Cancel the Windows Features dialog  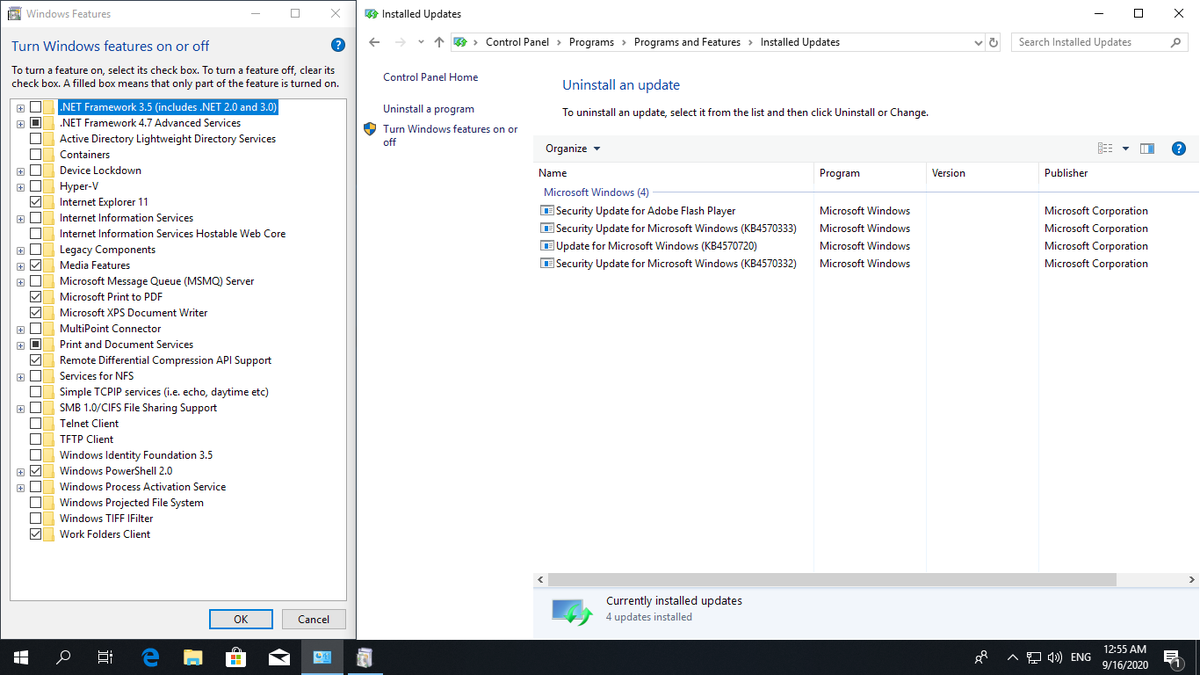pos(314,619)
